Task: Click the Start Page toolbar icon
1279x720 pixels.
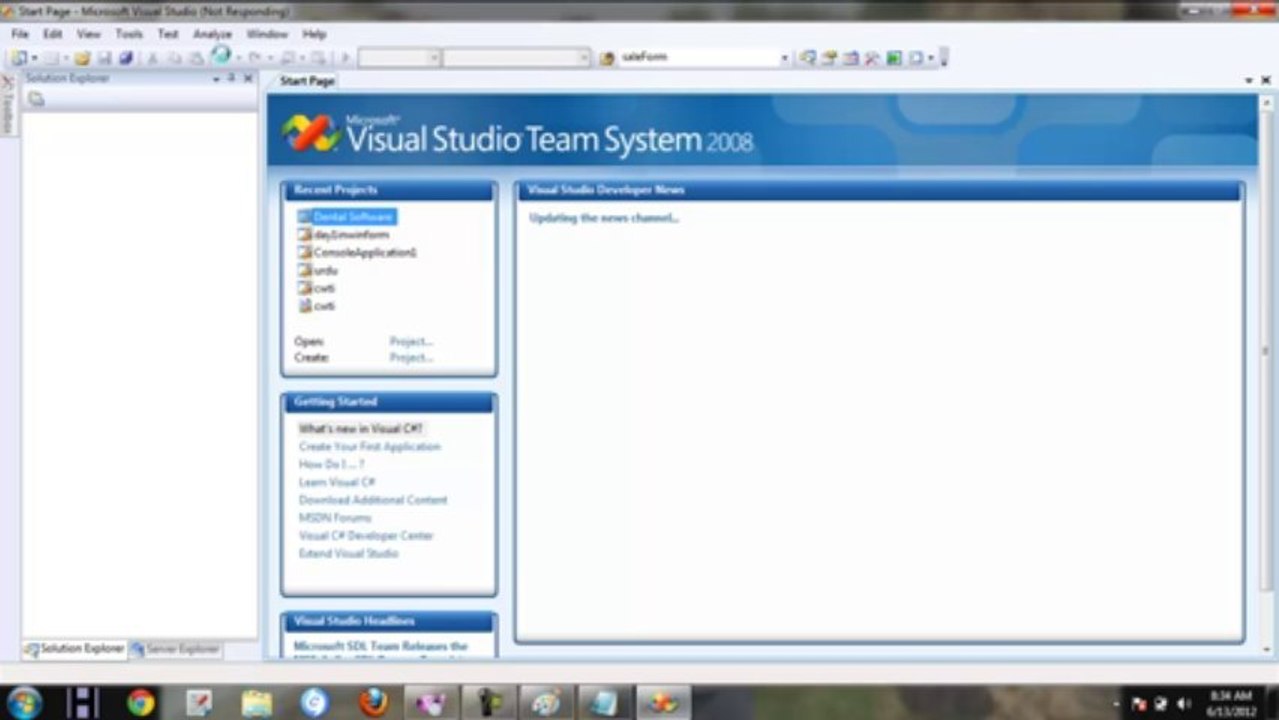Action: [894, 58]
